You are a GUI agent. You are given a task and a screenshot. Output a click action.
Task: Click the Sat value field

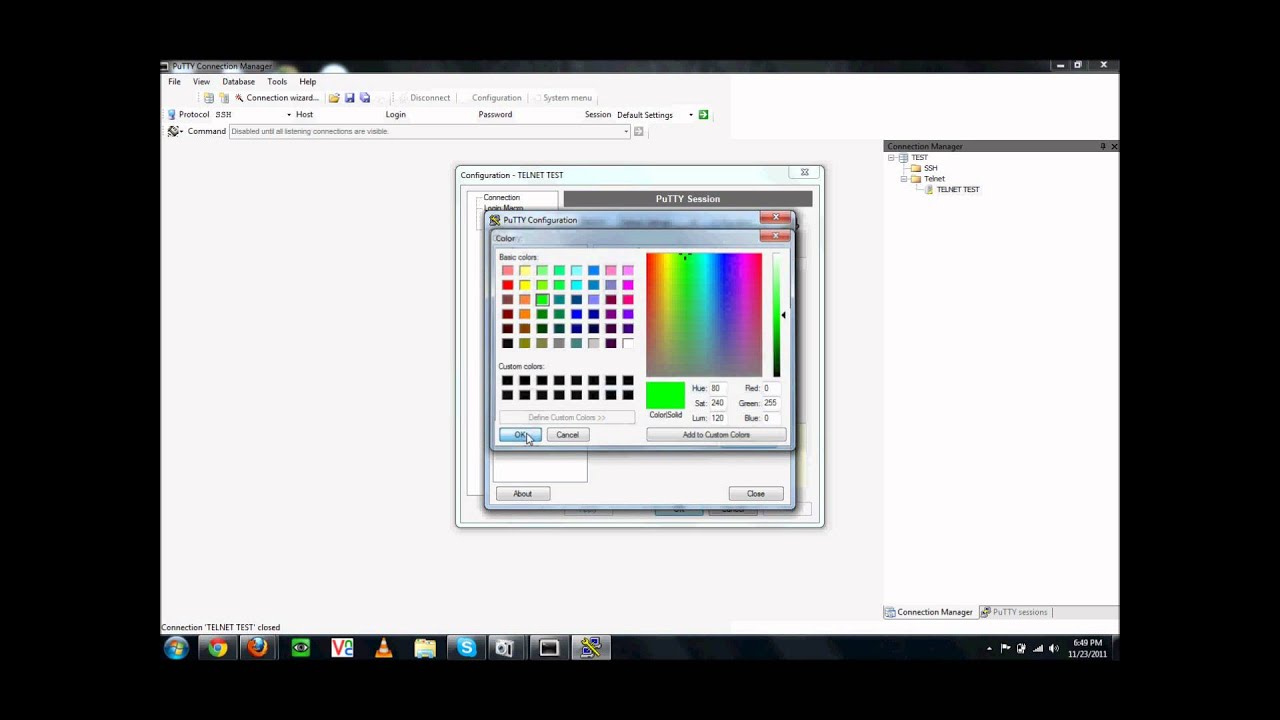719,403
